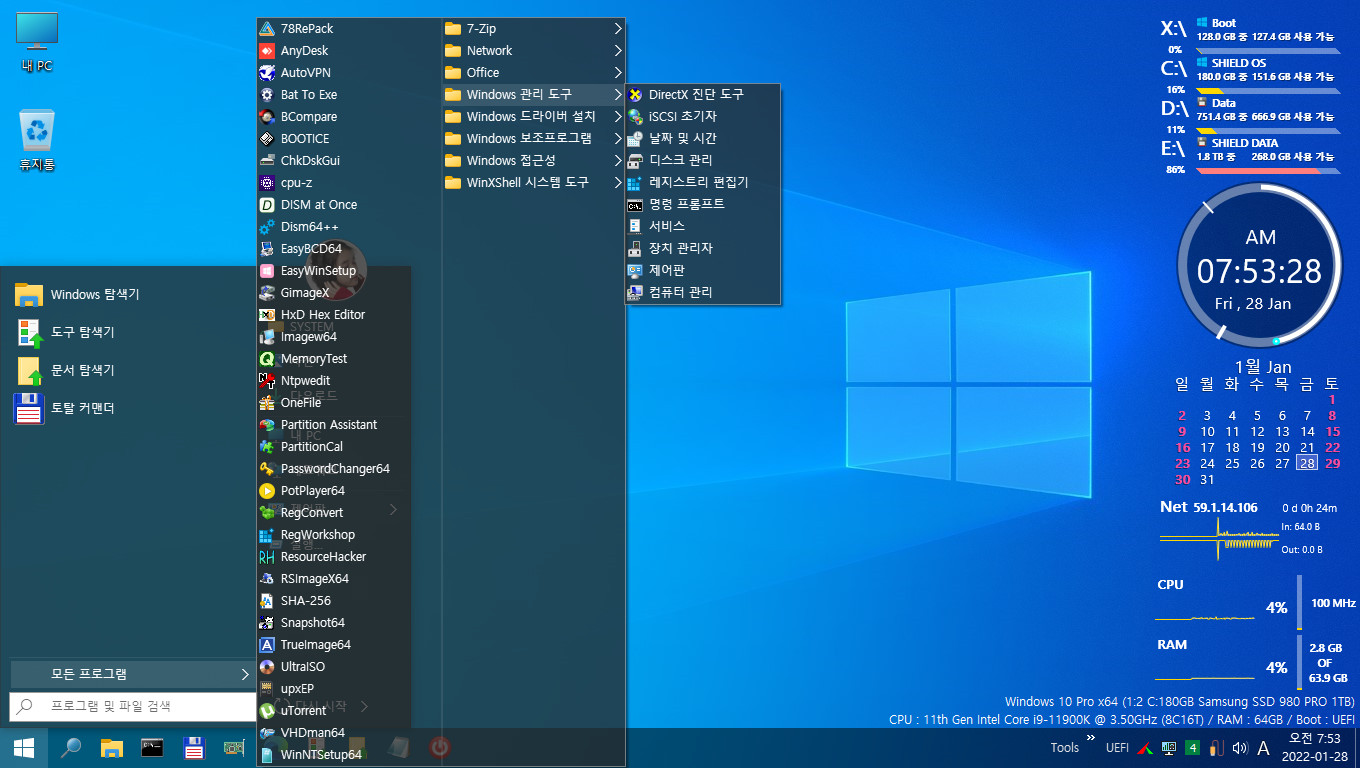Open ChkDskGui
The width and height of the screenshot is (1360, 768).
(349, 160)
